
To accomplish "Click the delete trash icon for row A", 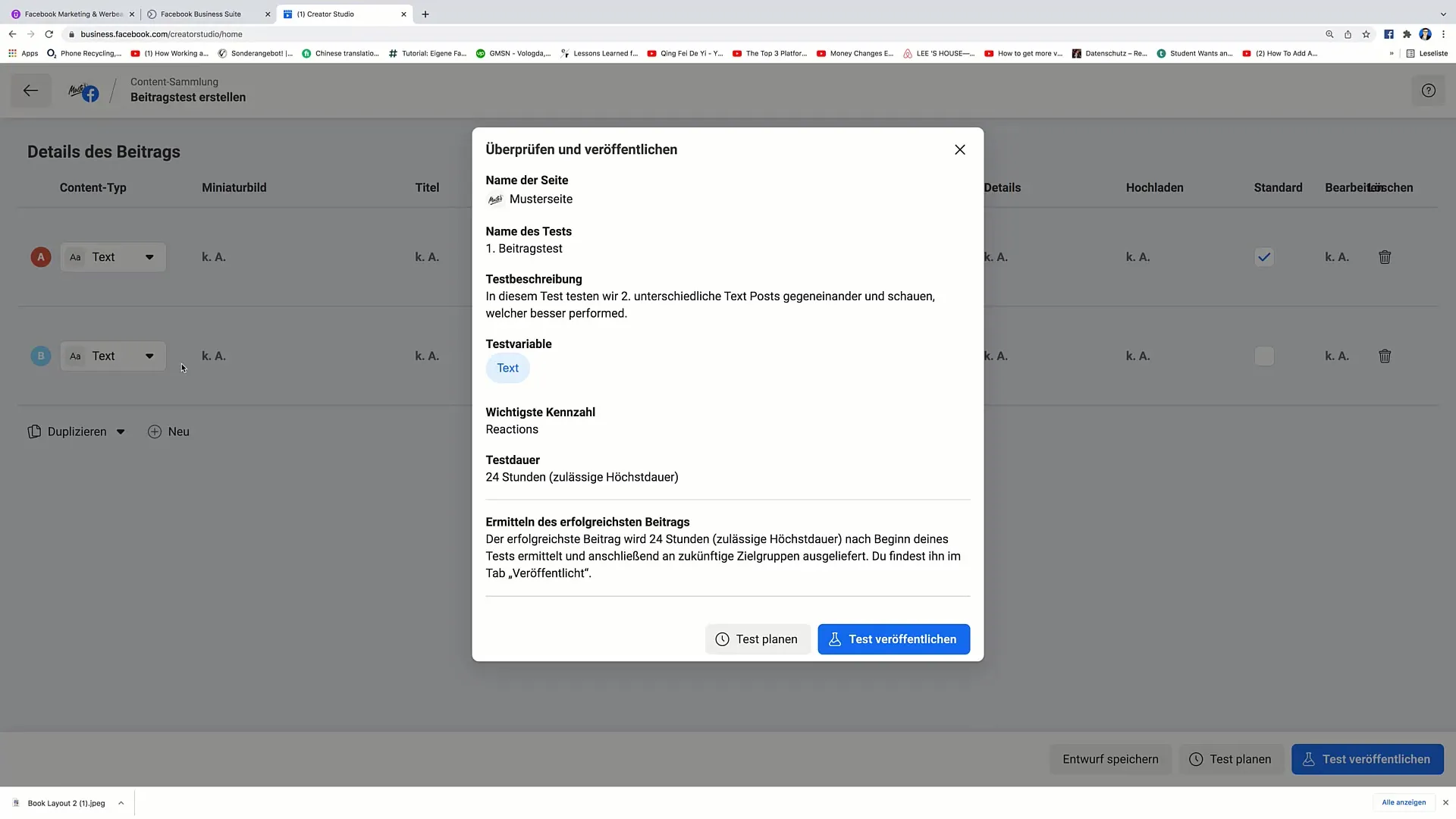I will tap(1385, 257).
